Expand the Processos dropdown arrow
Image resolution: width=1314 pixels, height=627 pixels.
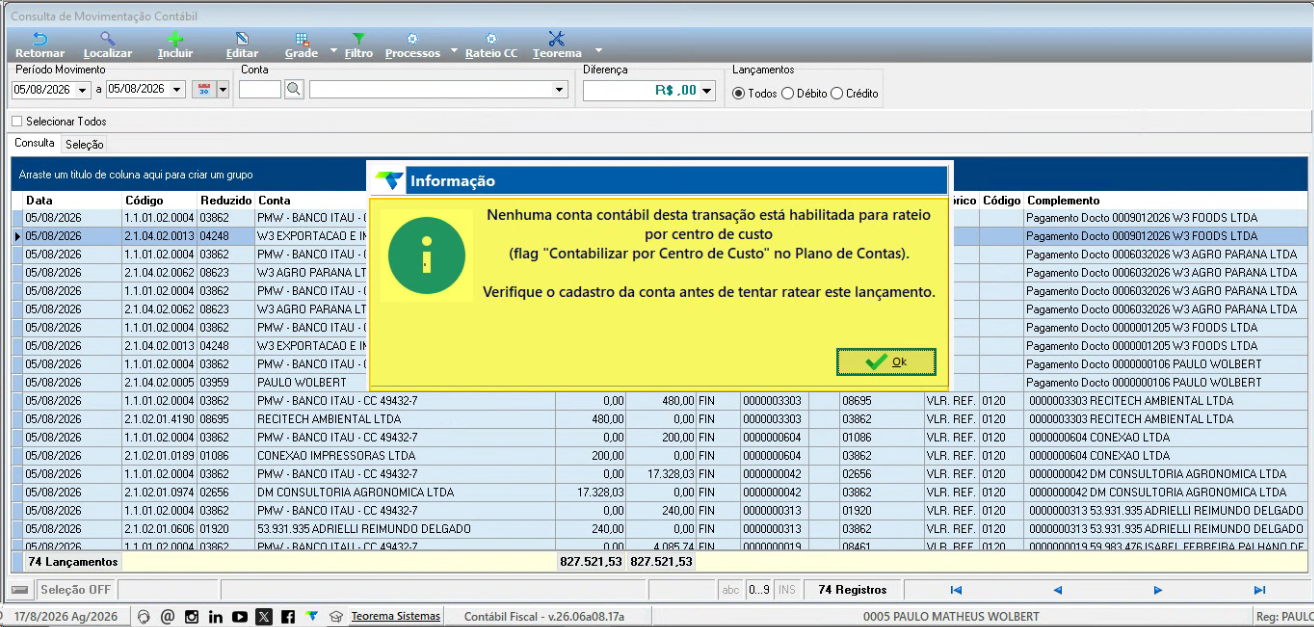pos(454,50)
